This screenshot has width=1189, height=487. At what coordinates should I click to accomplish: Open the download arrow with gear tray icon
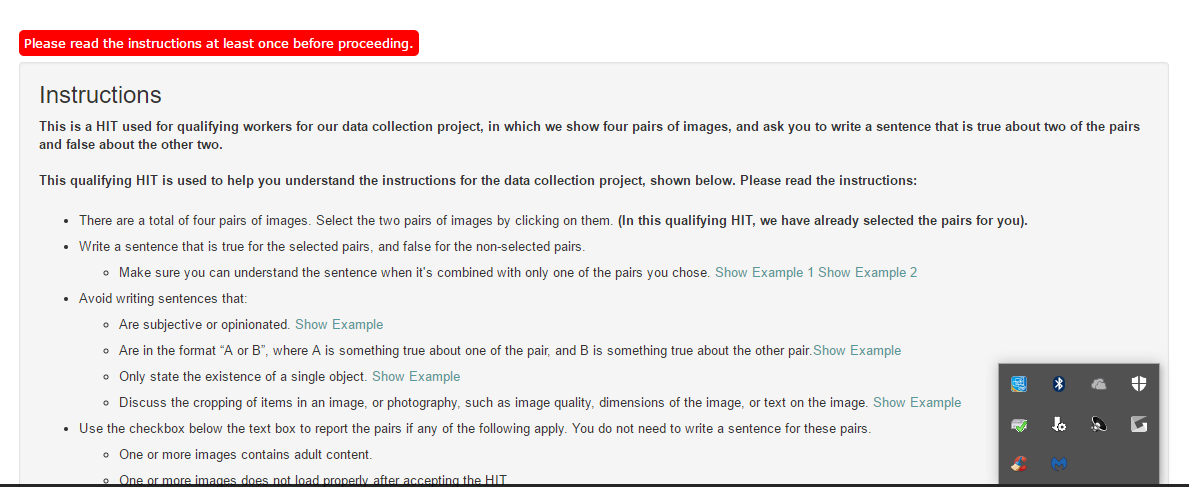click(x=1059, y=425)
